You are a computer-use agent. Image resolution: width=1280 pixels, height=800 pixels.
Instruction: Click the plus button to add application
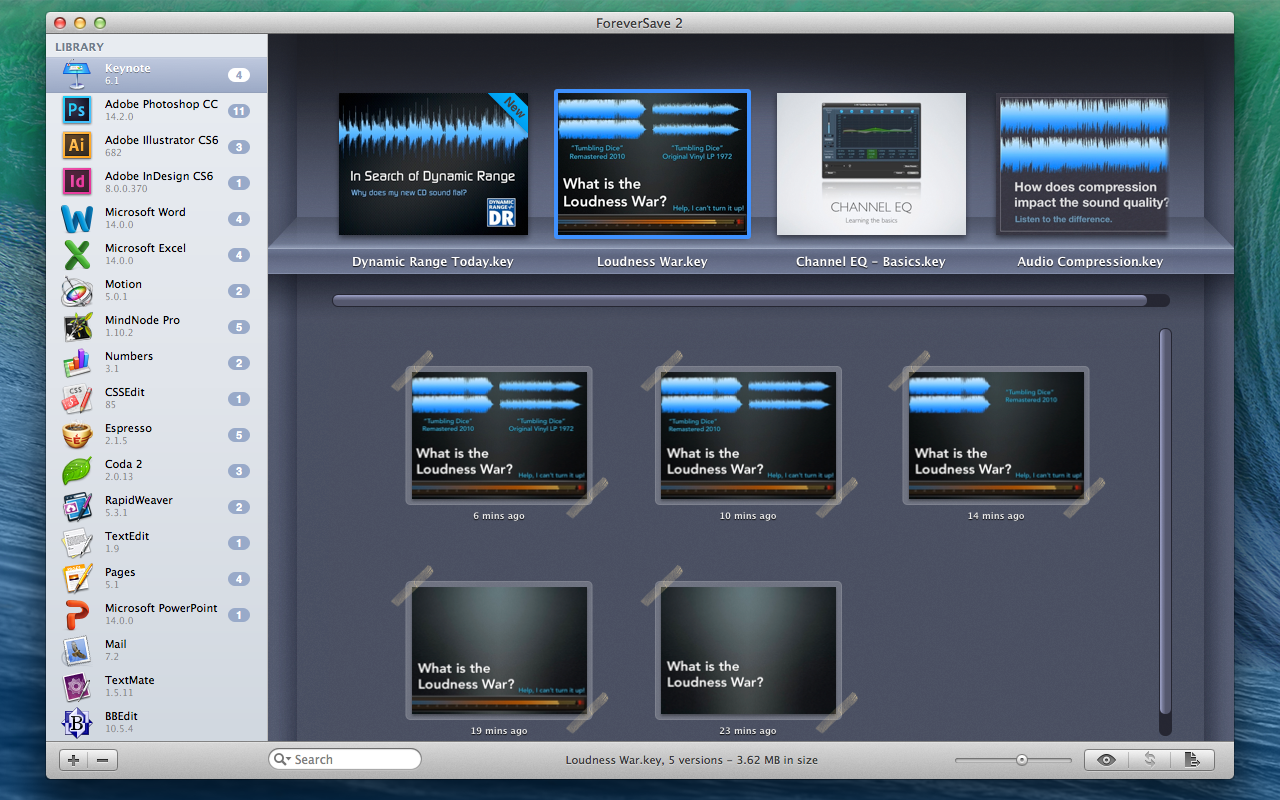pyautogui.click(x=74, y=760)
